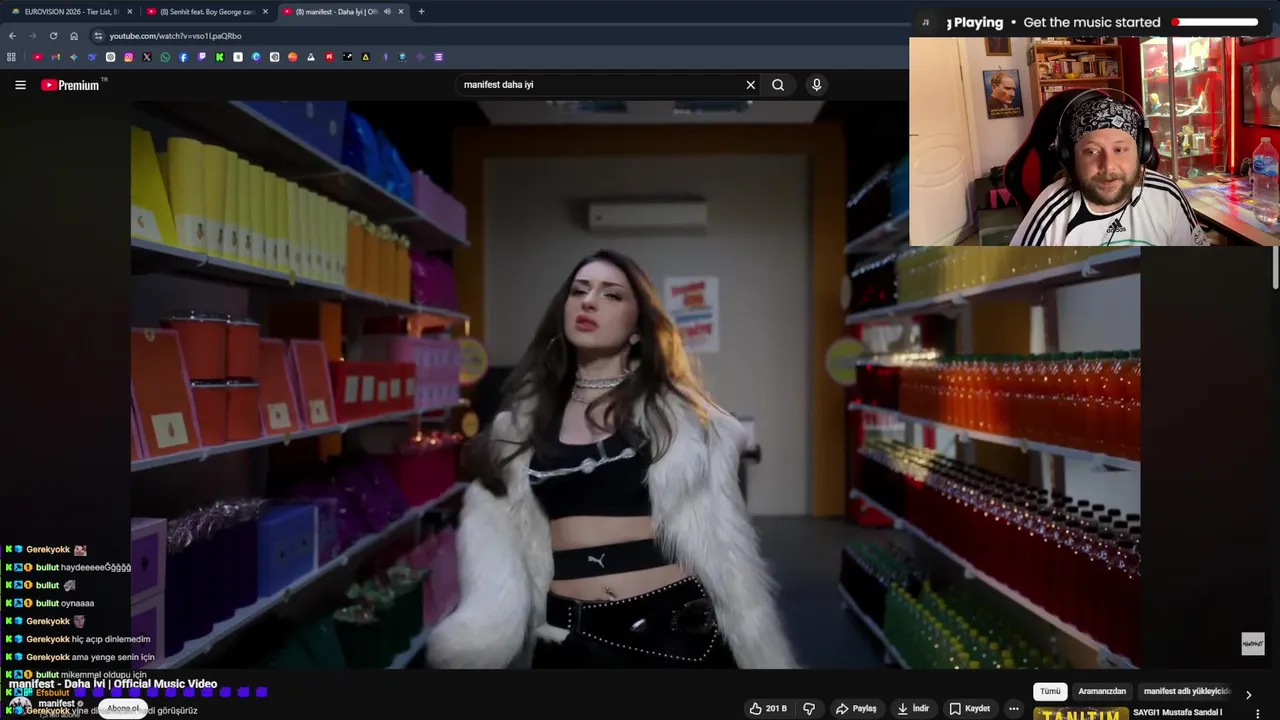Screen dimensions: 1280x720
Task: Show more filter chips with arrow
Action: coord(1248,694)
